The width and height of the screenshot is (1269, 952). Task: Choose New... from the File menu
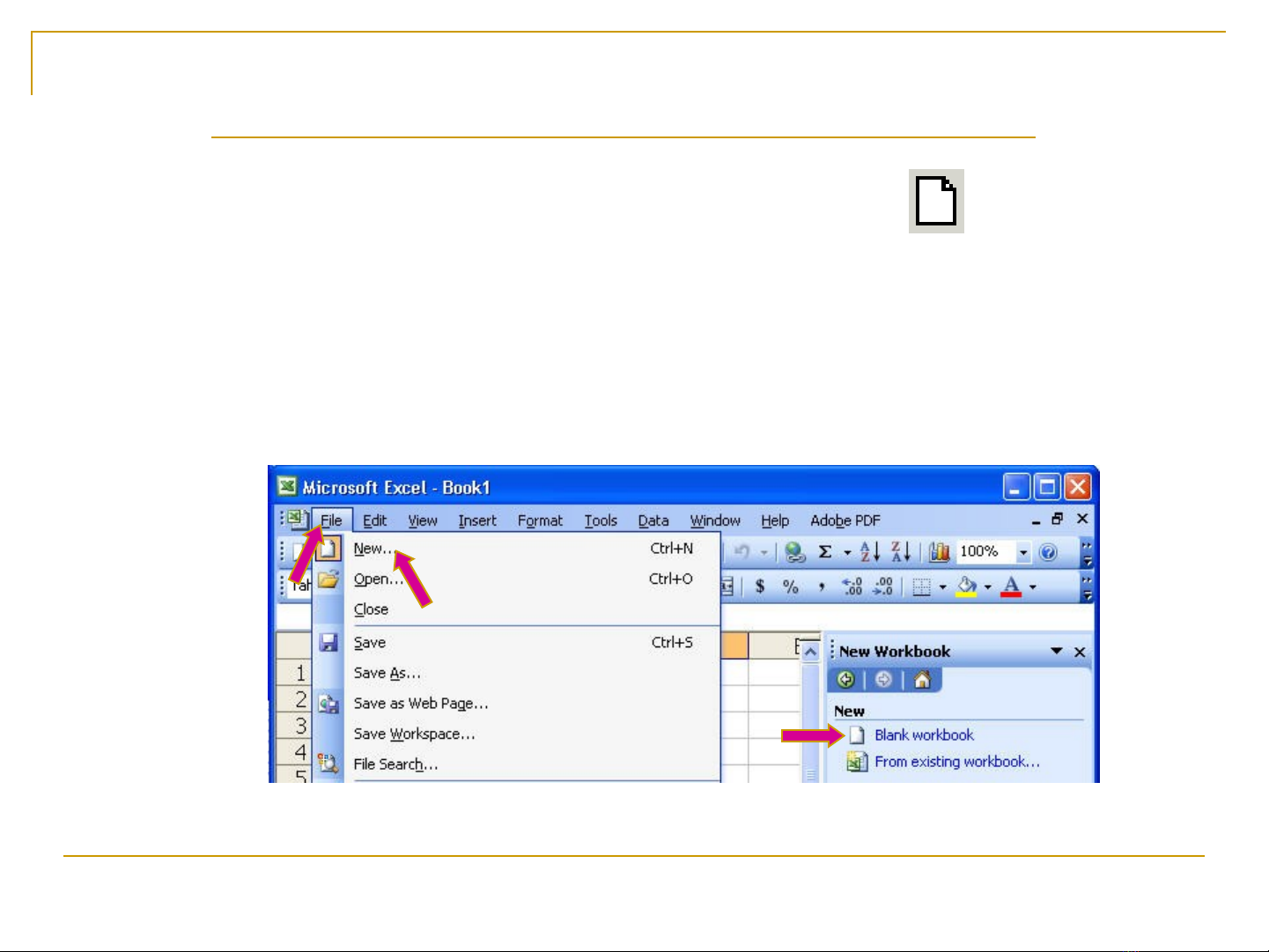point(373,549)
